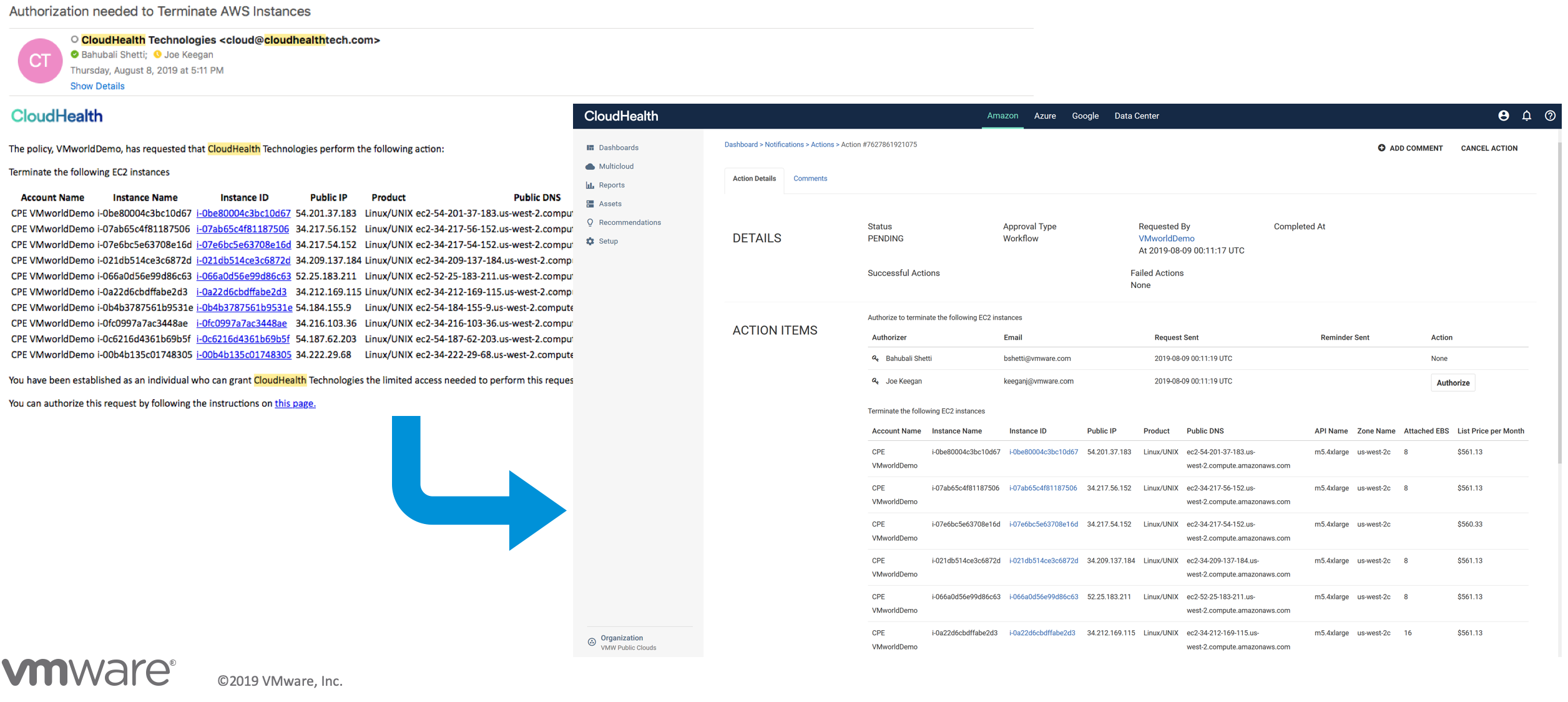Click the Organization icon in the sidebar
Image resolution: width=1568 pixels, height=702 pixels.
coord(591,642)
